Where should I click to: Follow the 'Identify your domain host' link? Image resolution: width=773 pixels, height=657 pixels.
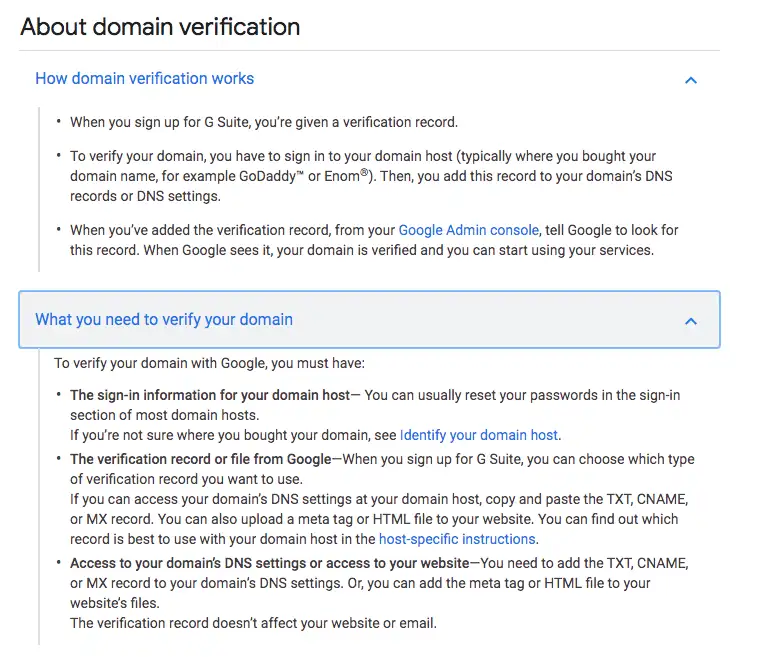pyautogui.click(x=479, y=435)
